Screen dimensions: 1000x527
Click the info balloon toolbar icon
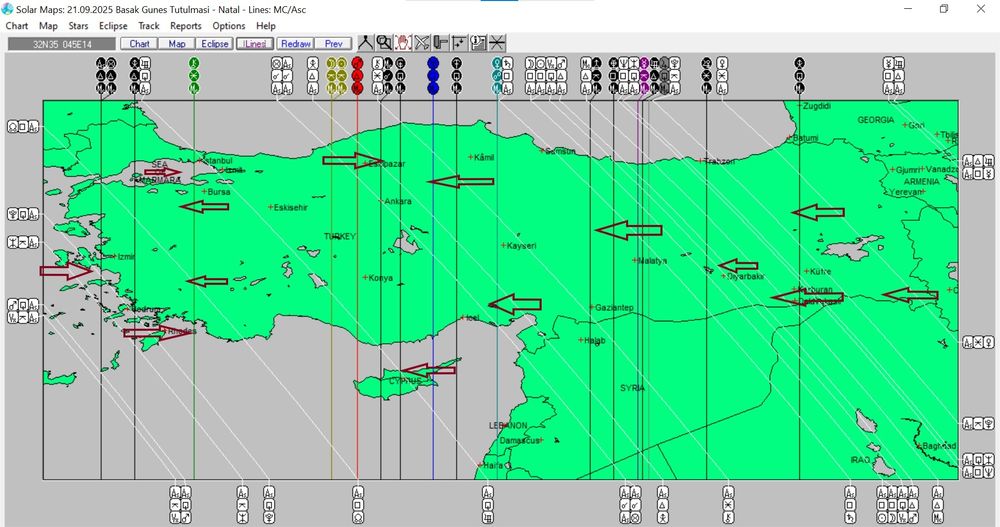point(478,43)
